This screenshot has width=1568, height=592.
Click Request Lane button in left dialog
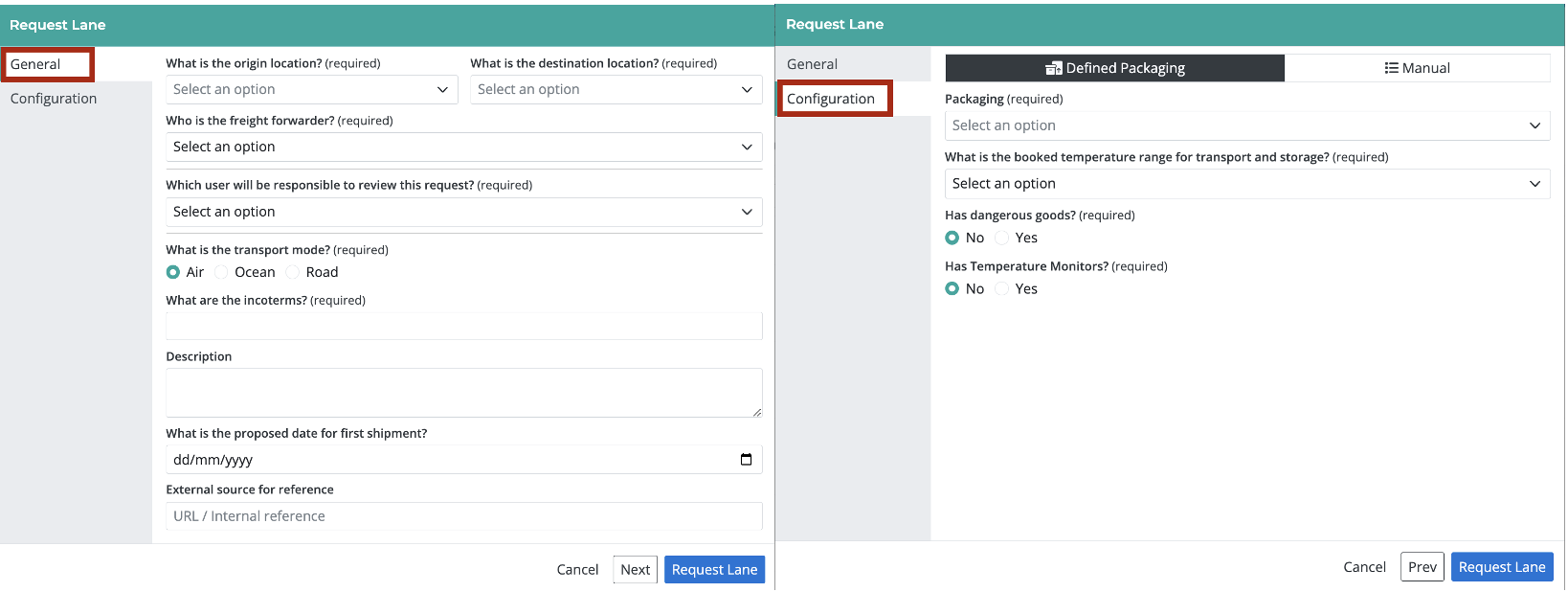[715, 569]
